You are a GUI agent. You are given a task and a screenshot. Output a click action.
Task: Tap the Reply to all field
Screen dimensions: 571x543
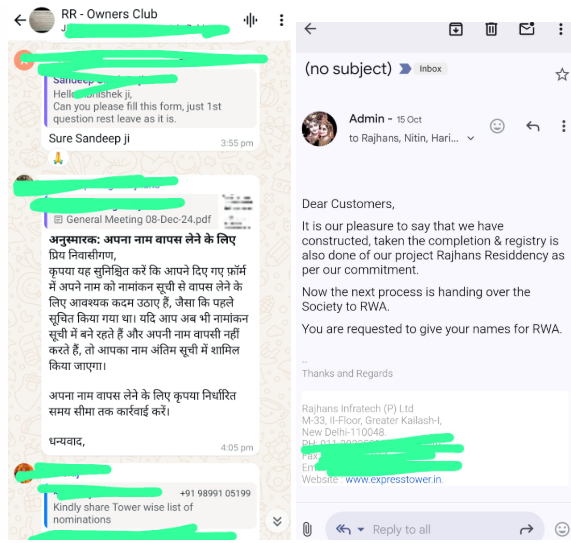click(x=402, y=529)
